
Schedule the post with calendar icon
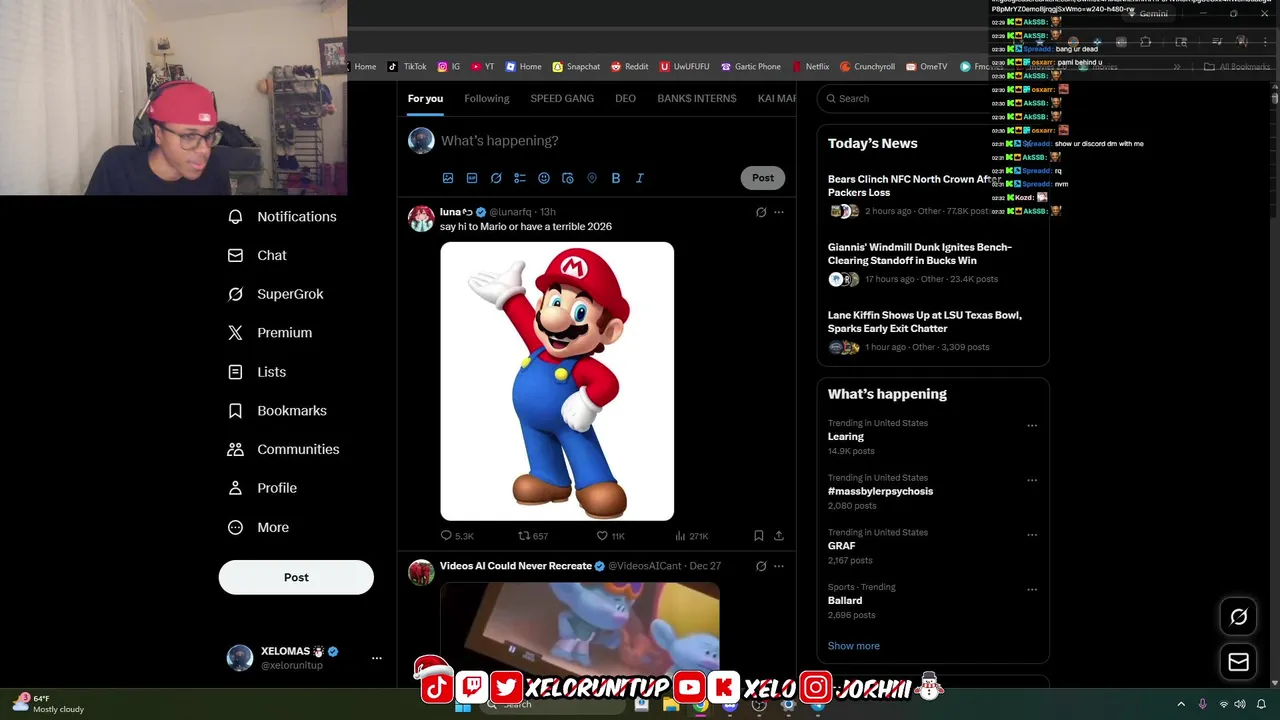point(568,178)
